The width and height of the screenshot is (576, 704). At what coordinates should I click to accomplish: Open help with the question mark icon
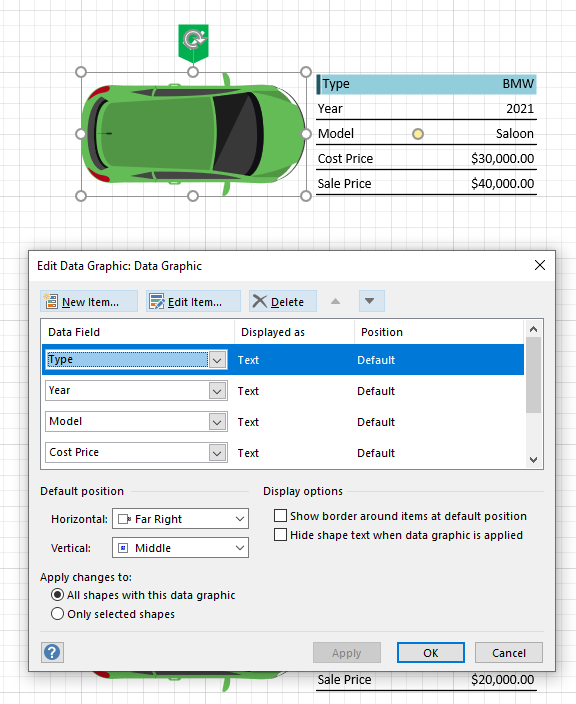[x=53, y=652]
